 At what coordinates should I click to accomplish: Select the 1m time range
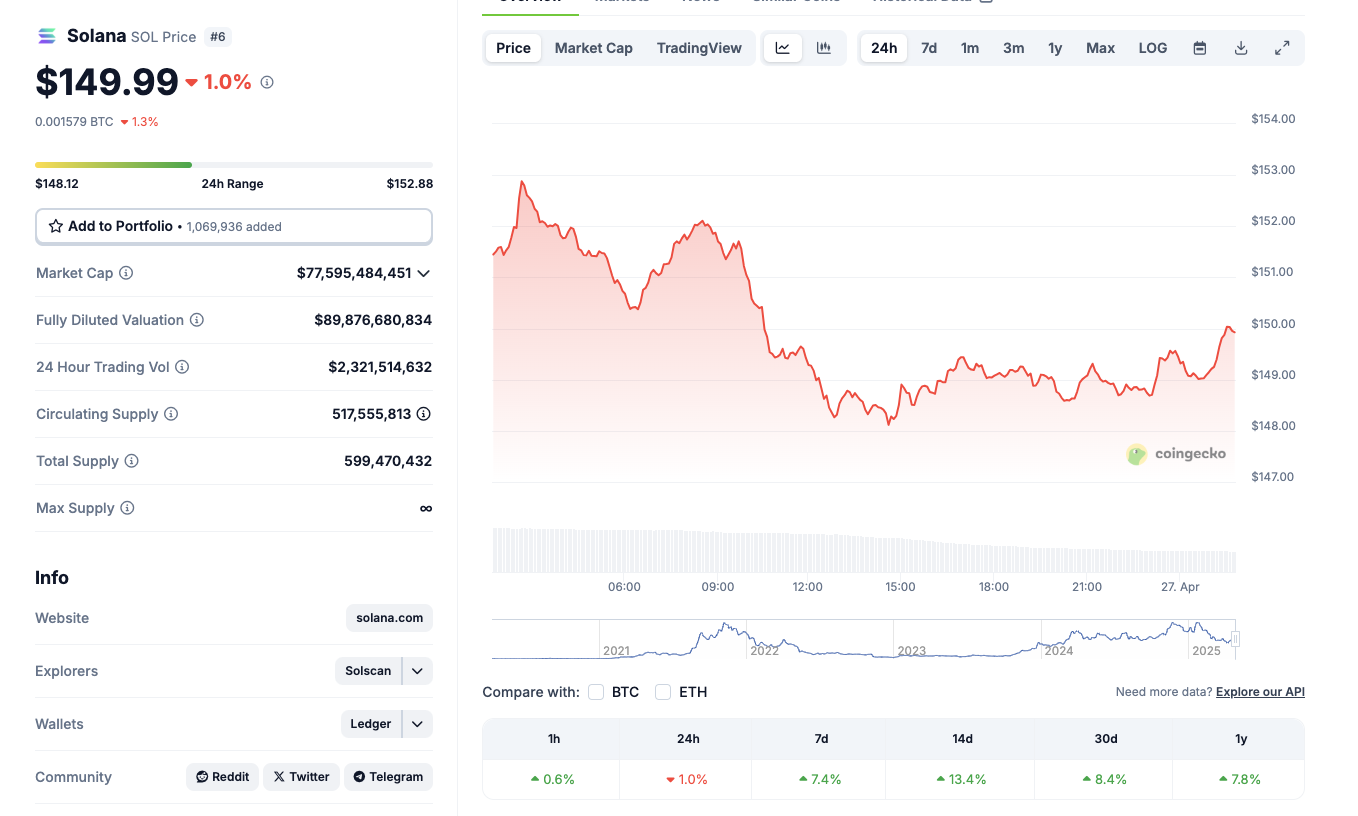click(970, 48)
